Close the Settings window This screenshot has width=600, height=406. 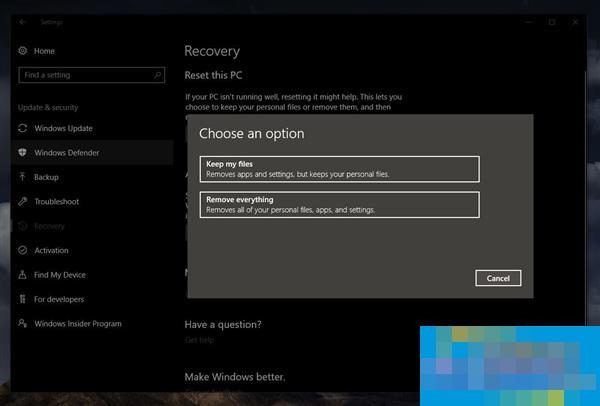(x=575, y=22)
